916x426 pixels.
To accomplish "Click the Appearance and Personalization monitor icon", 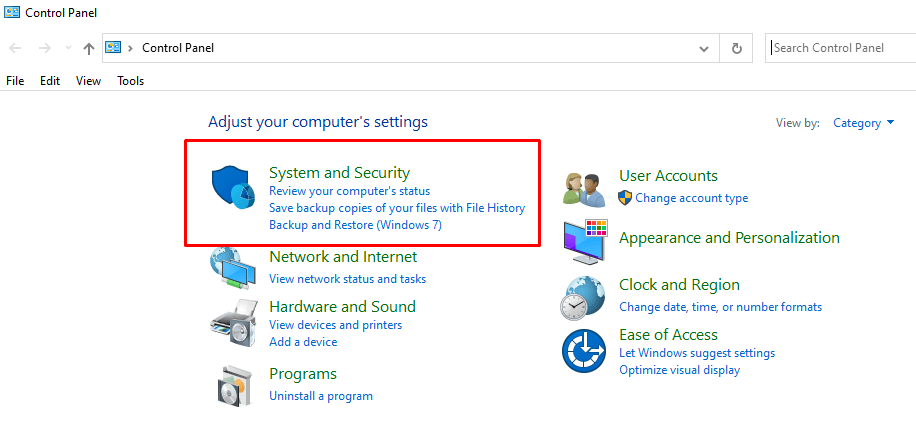I will [x=585, y=242].
